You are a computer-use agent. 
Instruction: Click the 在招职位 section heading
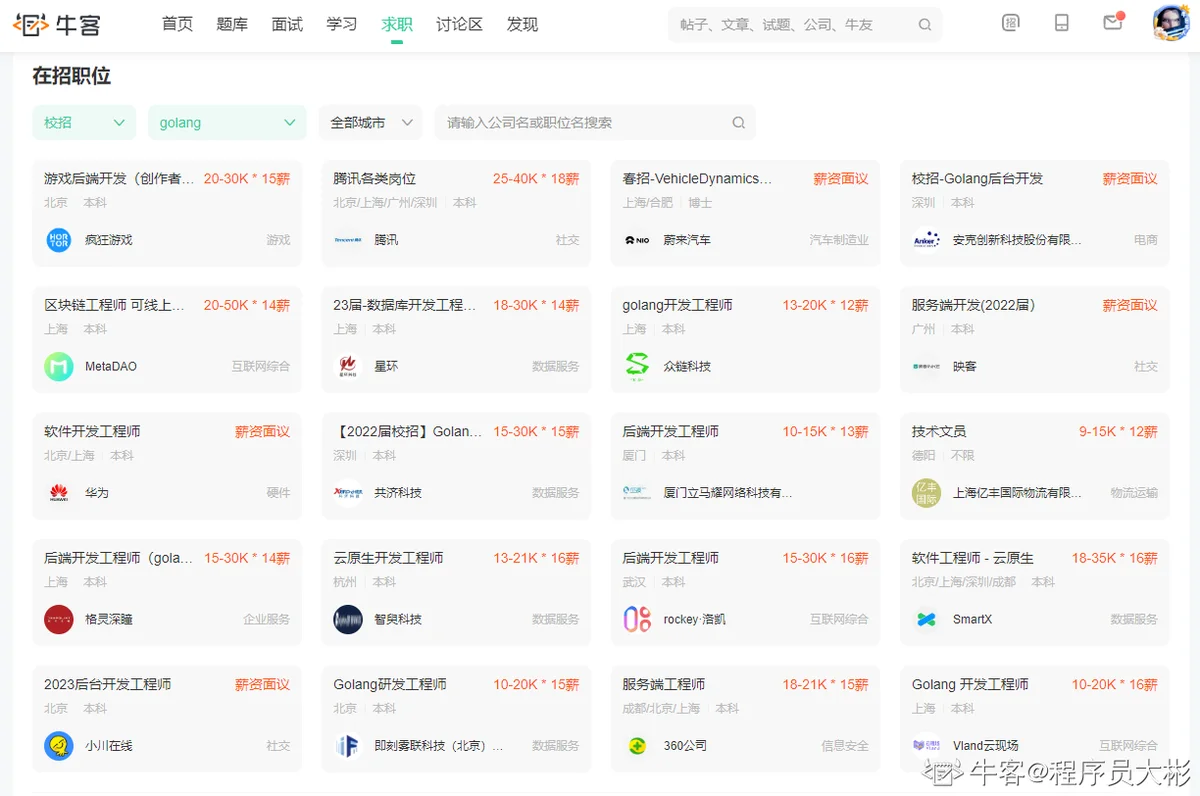72,76
